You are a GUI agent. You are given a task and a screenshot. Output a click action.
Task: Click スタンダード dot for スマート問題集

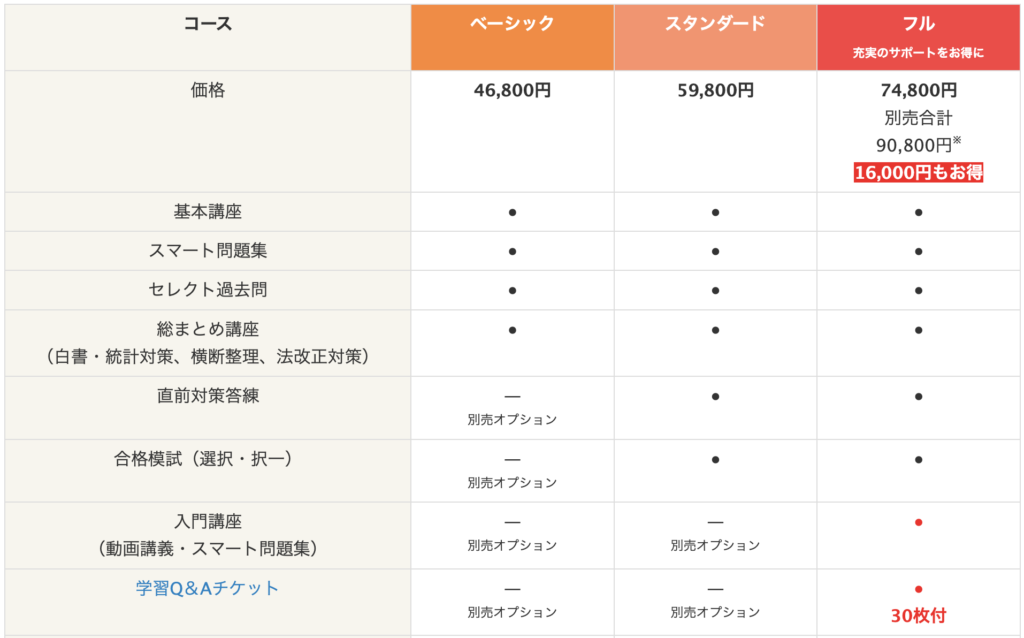[715, 251]
